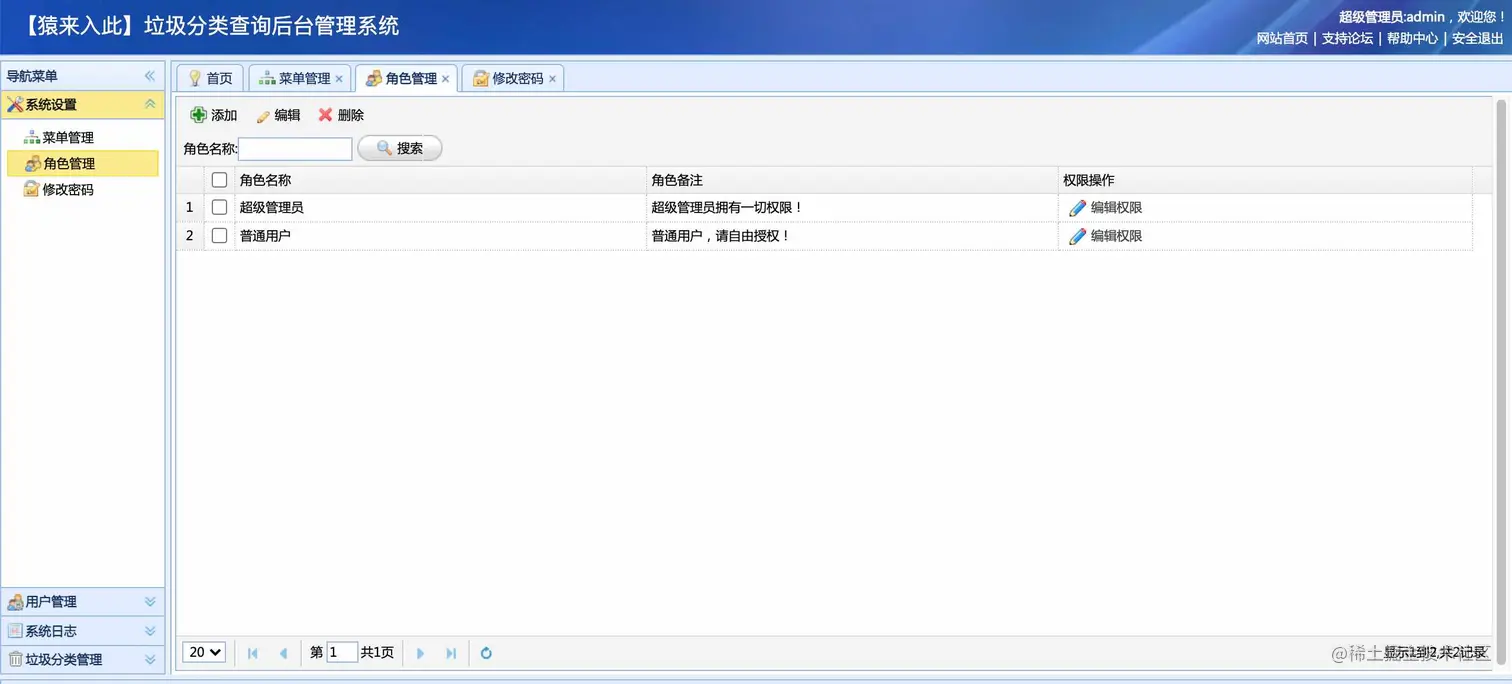Screen dimensions: 1512x684
Task: Click the 删除 (Delete) red X icon
Action: click(324, 114)
